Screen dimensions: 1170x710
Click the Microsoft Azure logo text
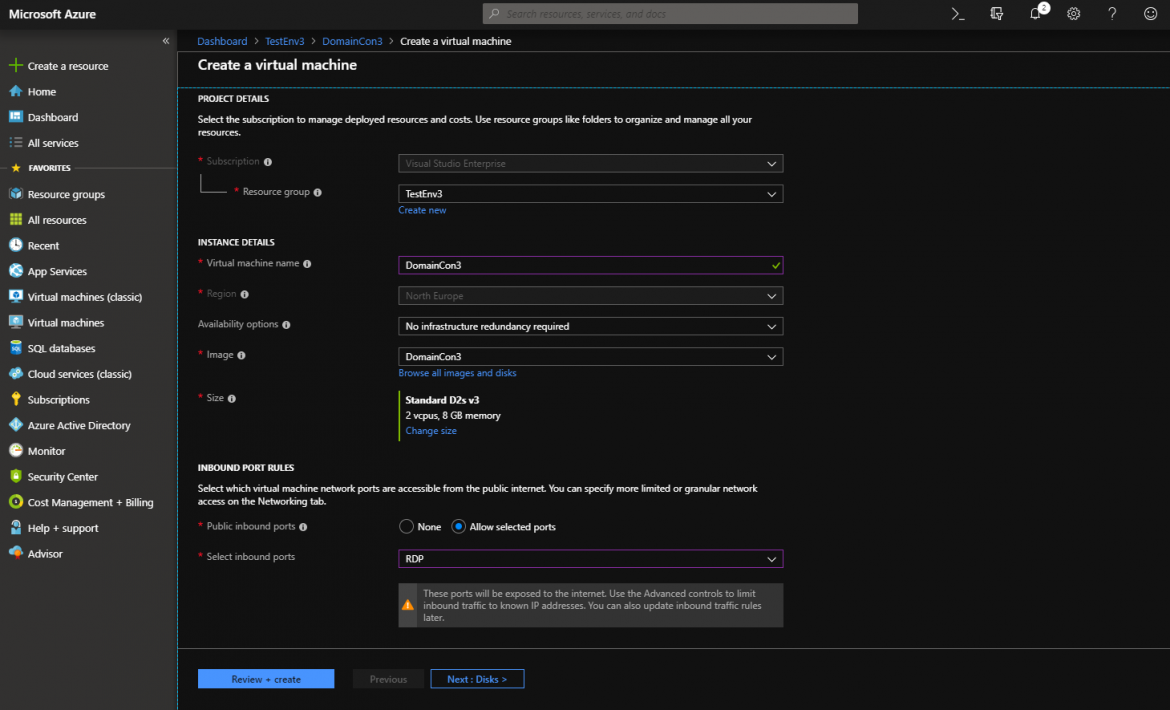pos(52,14)
